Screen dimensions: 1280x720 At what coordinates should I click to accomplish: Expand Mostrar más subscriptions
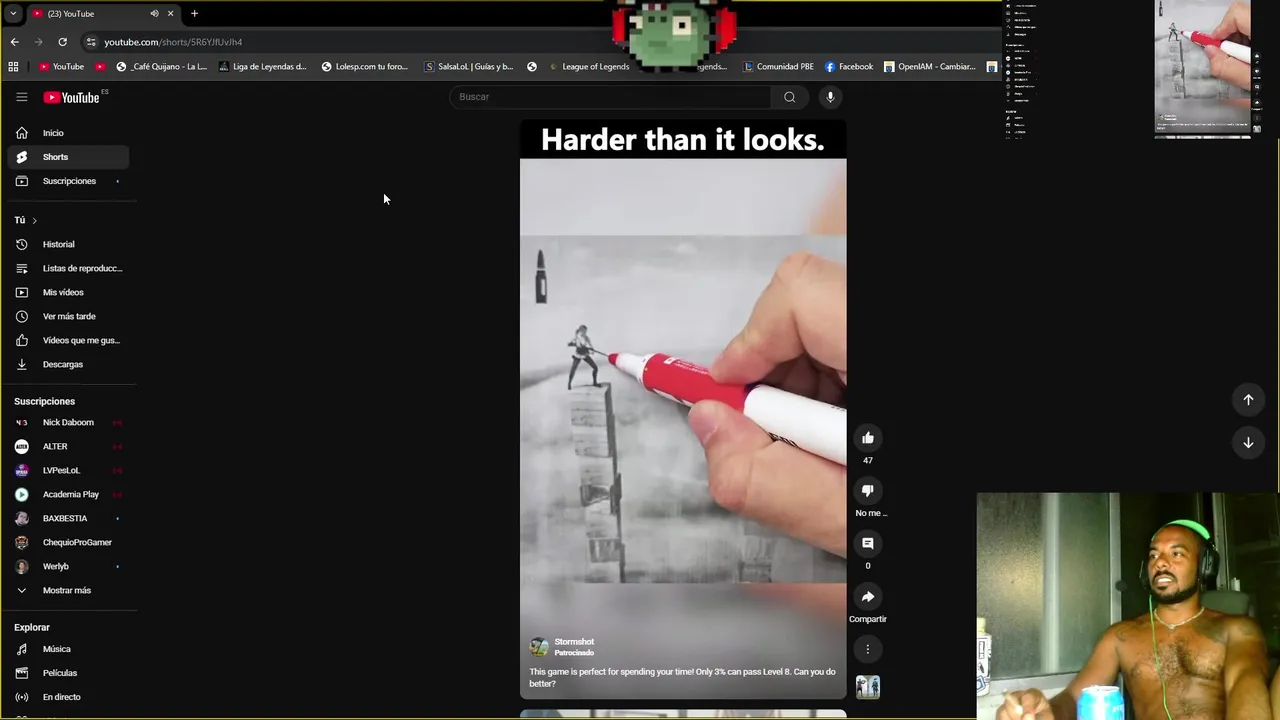tap(68, 590)
